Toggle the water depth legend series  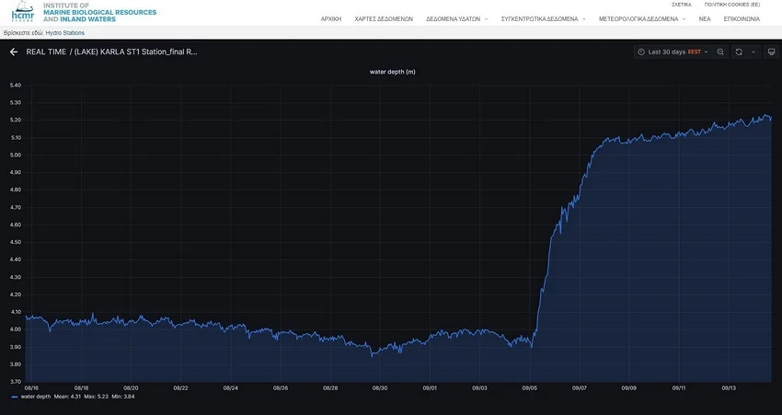click(36, 397)
